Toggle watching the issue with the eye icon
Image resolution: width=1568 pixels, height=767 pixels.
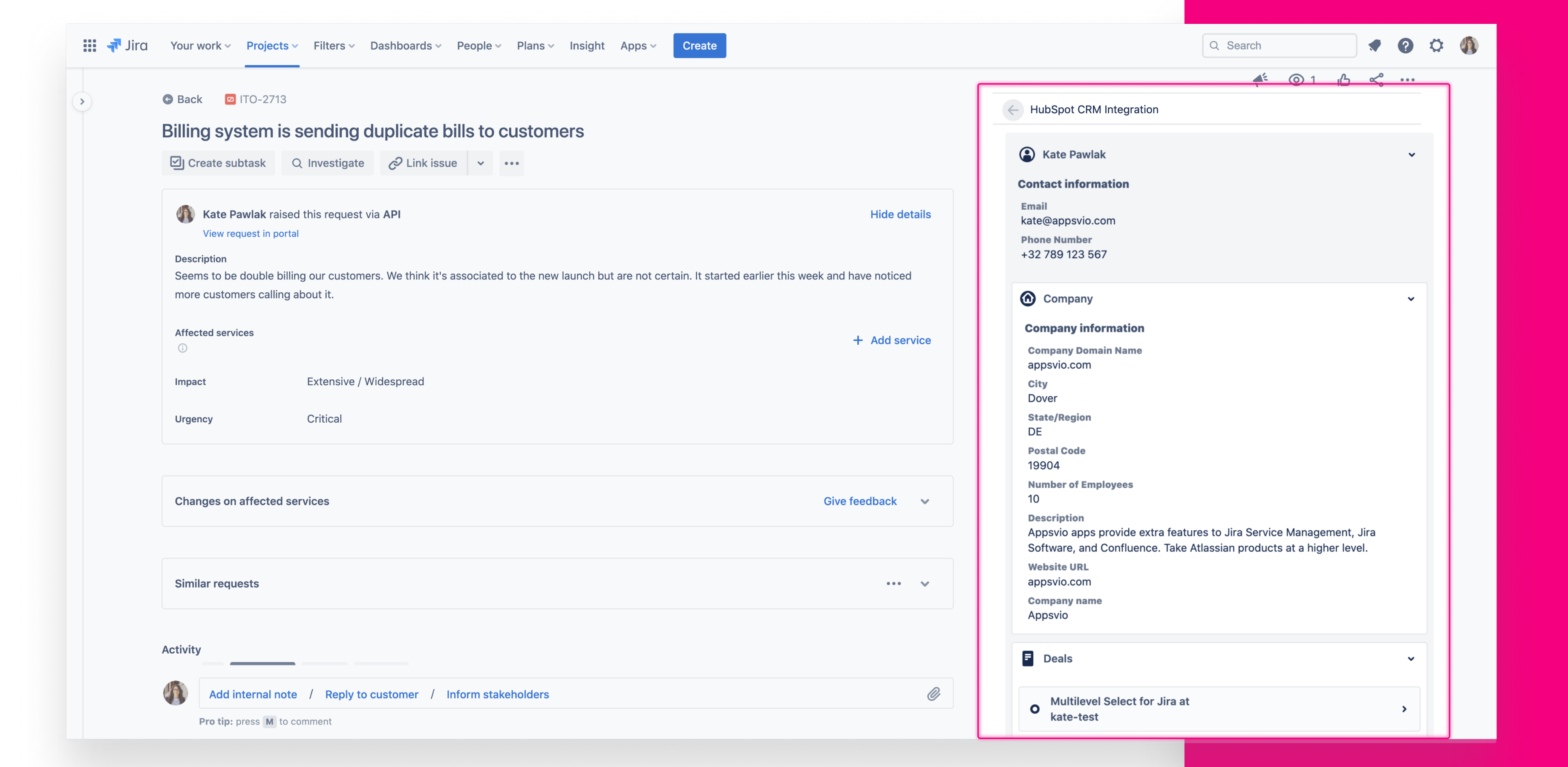[x=1297, y=79]
